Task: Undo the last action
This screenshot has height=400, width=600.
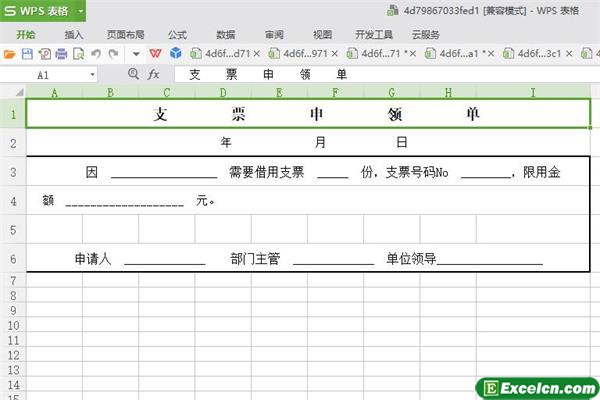Action: (96, 54)
